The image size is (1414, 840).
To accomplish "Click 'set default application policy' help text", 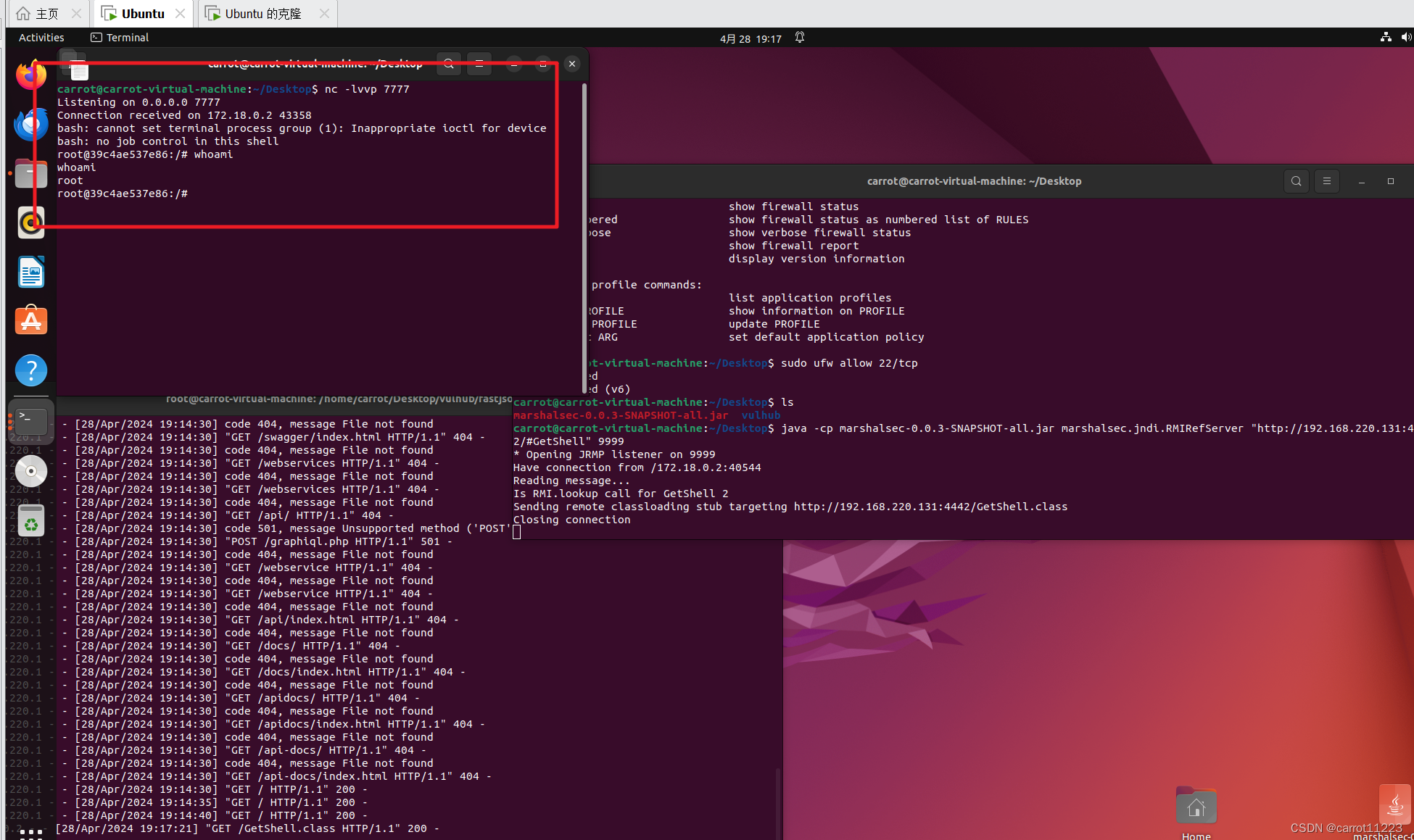I will (x=827, y=337).
